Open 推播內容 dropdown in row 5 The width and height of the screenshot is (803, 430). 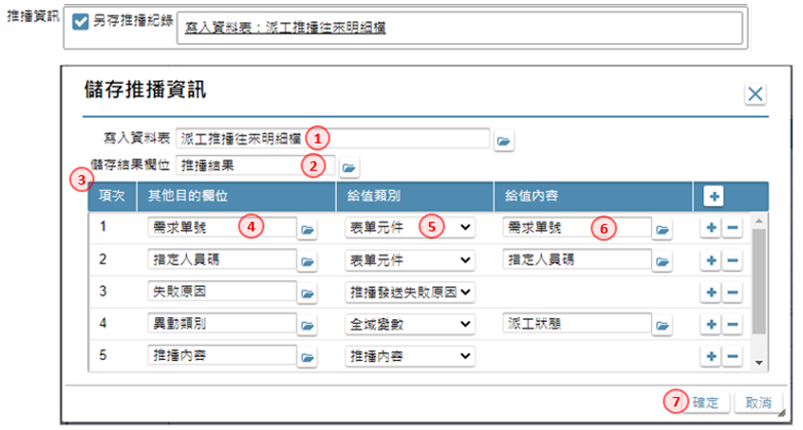[410, 356]
